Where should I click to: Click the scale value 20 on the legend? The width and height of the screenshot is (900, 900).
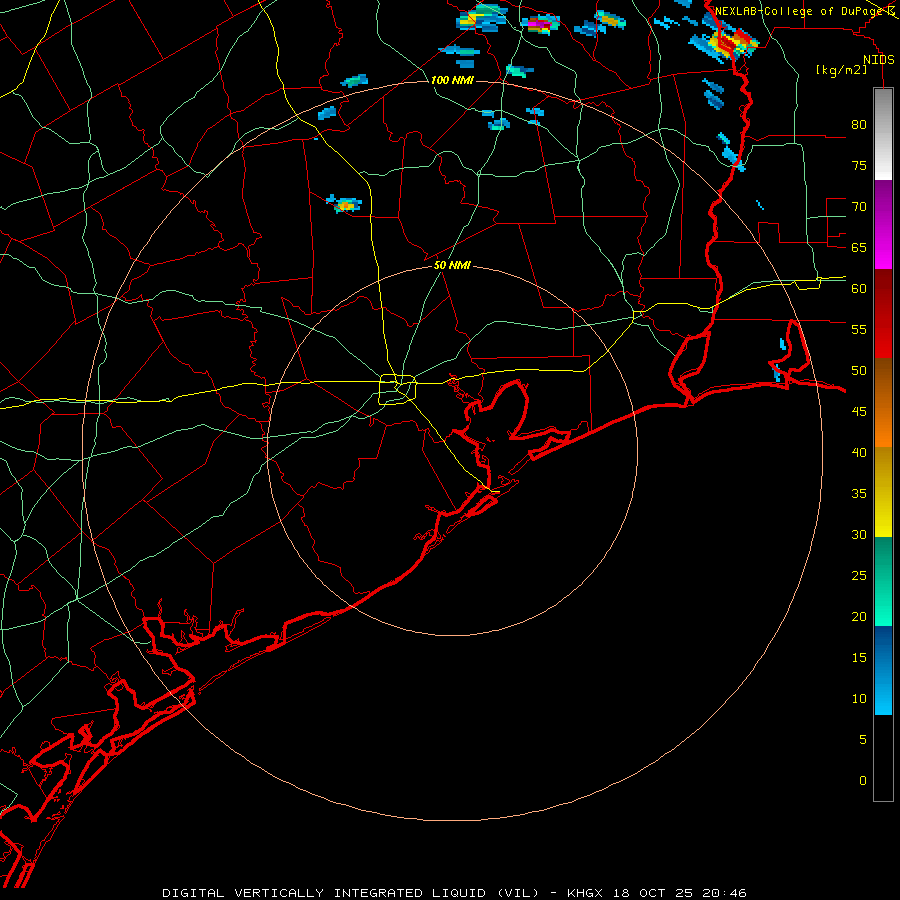click(859, 616)
